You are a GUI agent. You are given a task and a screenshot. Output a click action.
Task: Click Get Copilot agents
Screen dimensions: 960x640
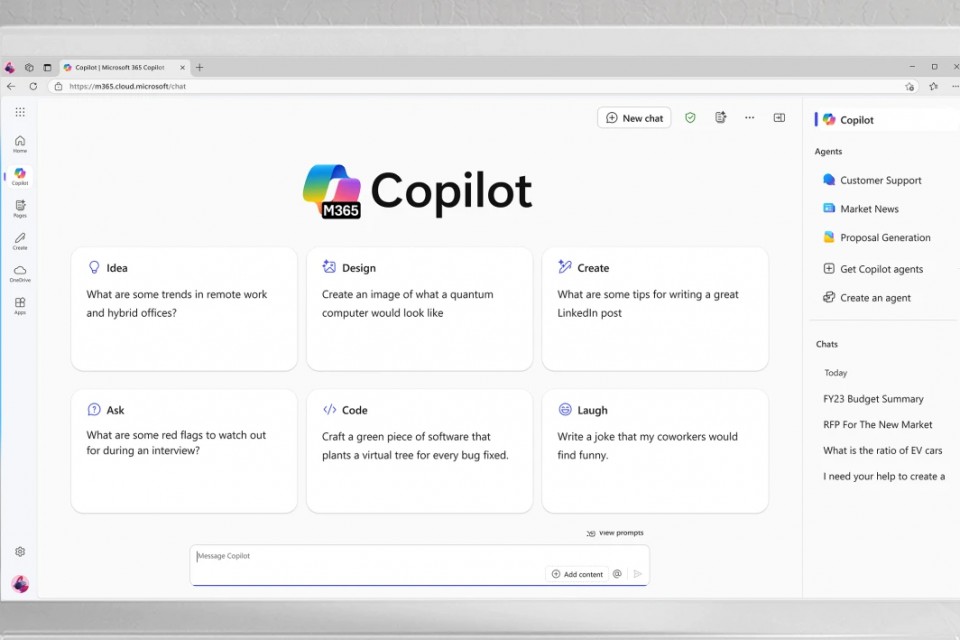pyautogui.click(x=873, y=269)
